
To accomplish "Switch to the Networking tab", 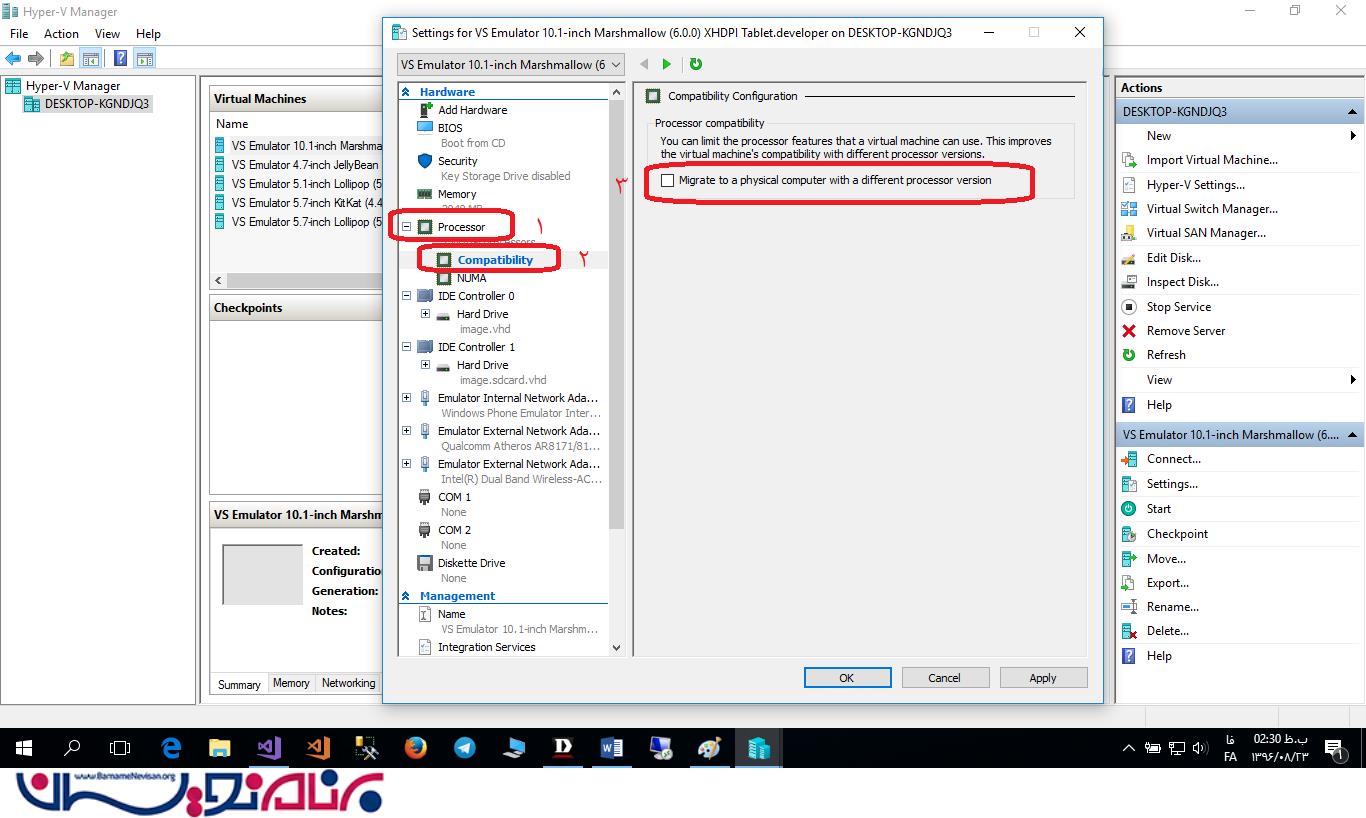I will click(x=348, y=683).
